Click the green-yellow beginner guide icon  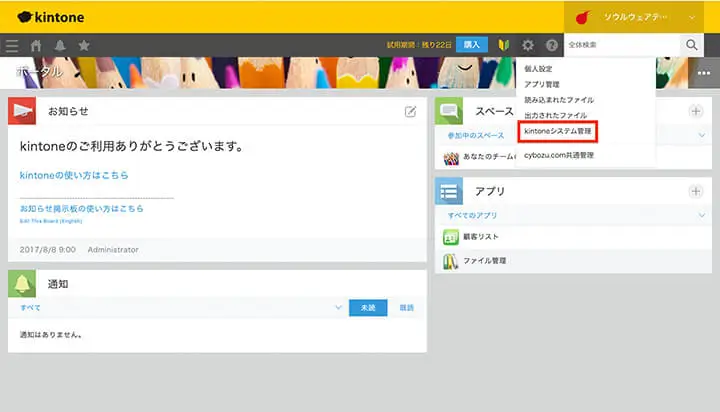click(505, 45)
